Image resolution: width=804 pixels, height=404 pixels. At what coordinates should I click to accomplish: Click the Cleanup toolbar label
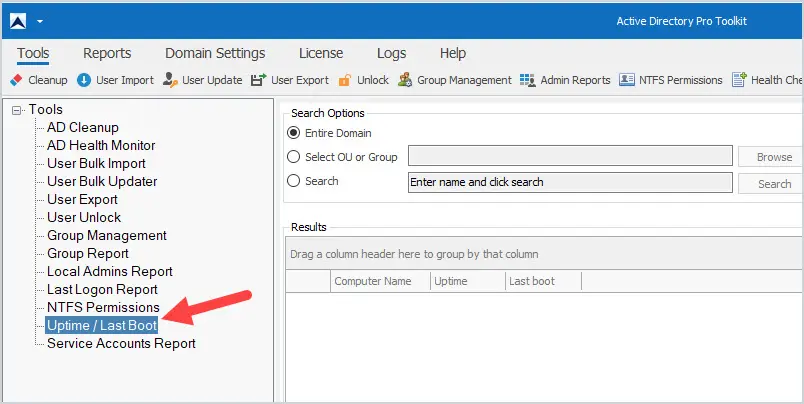pos(48,80)
